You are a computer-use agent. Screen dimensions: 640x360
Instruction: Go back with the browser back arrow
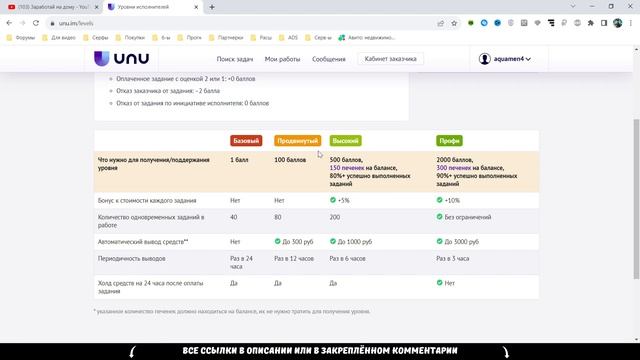coord(9,23)
